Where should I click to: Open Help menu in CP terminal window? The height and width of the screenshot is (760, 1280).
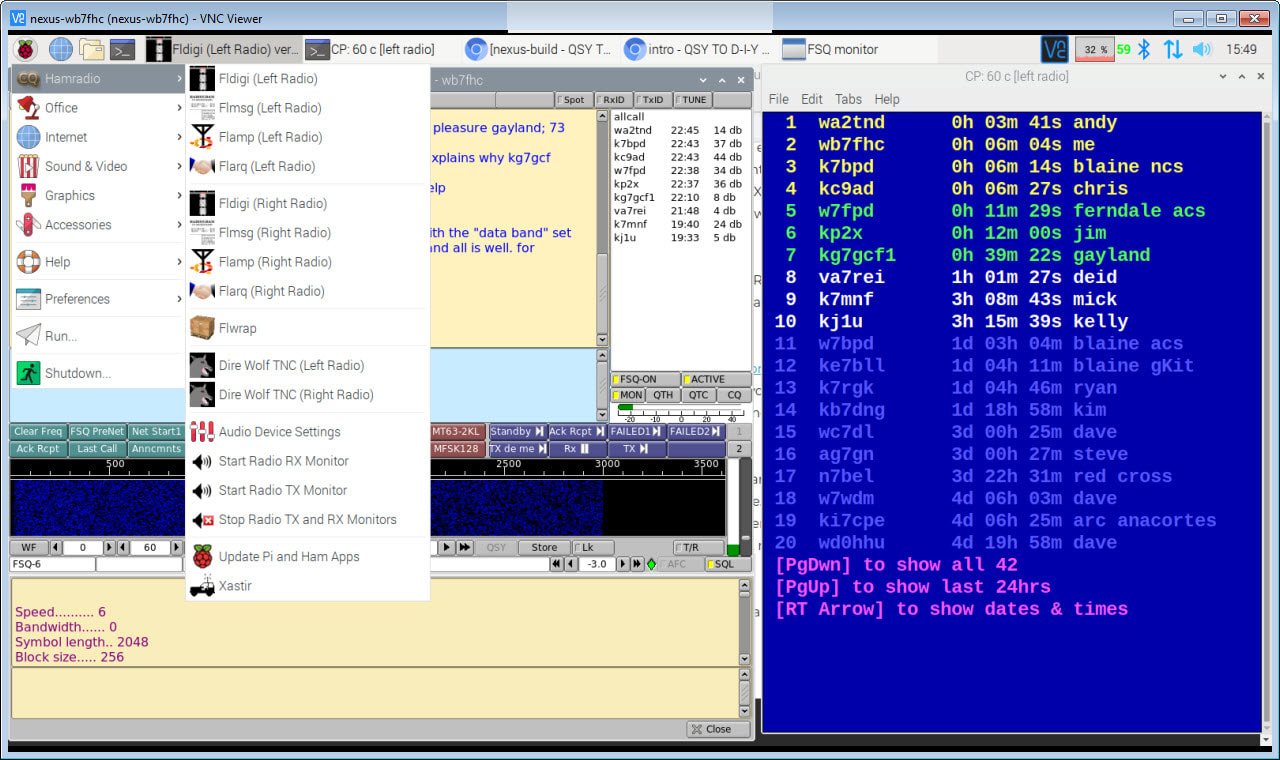(887, 99)
